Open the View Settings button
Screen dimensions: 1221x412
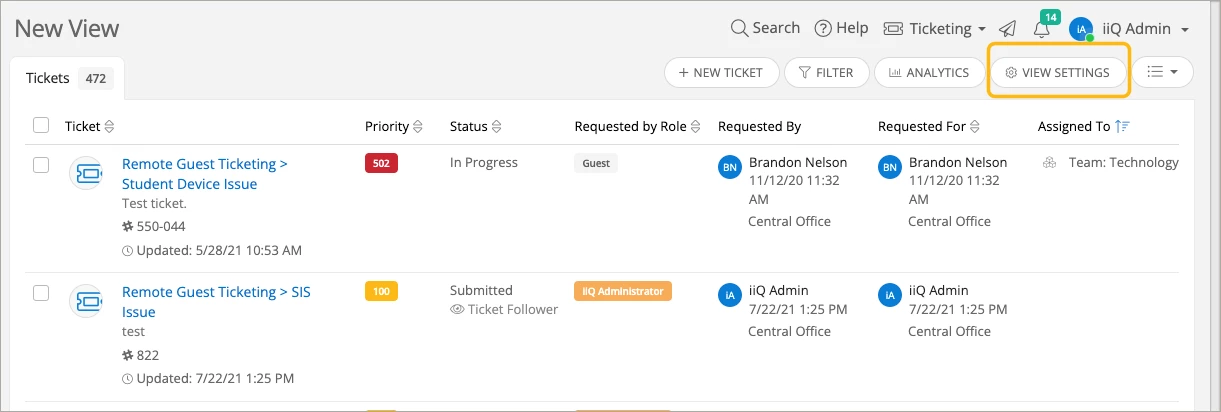tap(1058, 72)
